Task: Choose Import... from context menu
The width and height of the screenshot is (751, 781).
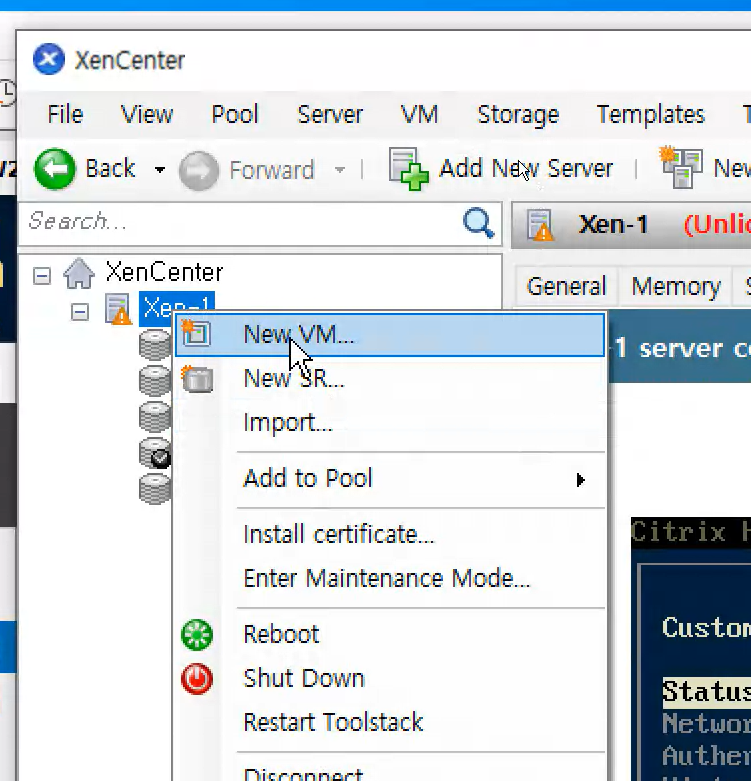Action: [390, 422]
